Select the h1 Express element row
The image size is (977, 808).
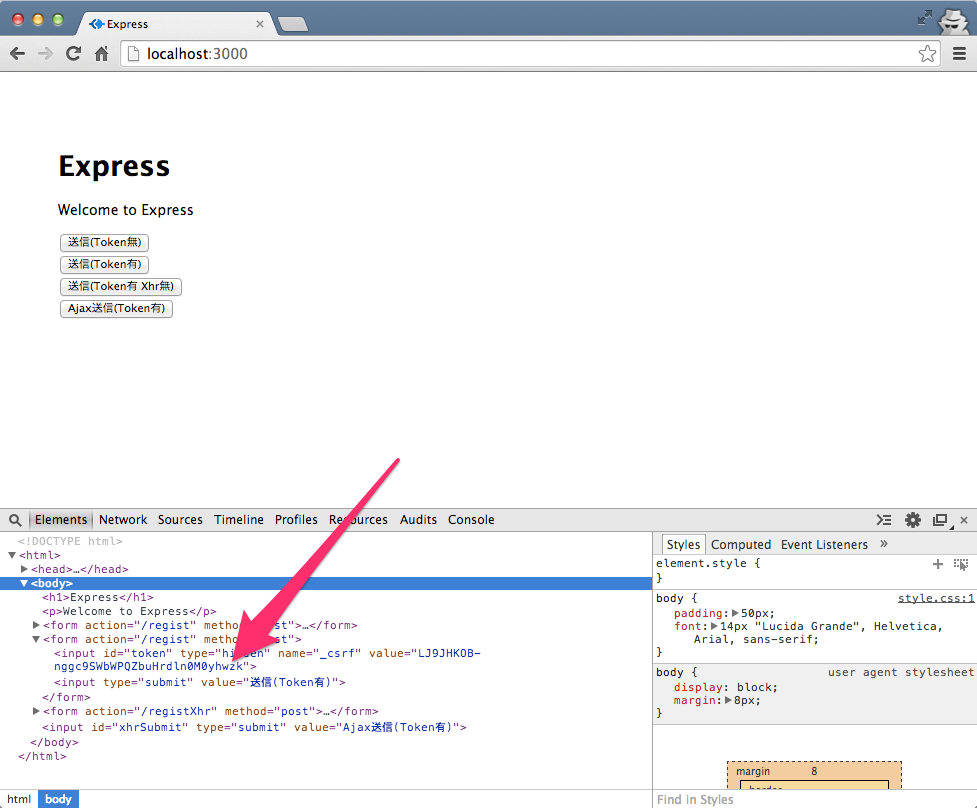98,597
